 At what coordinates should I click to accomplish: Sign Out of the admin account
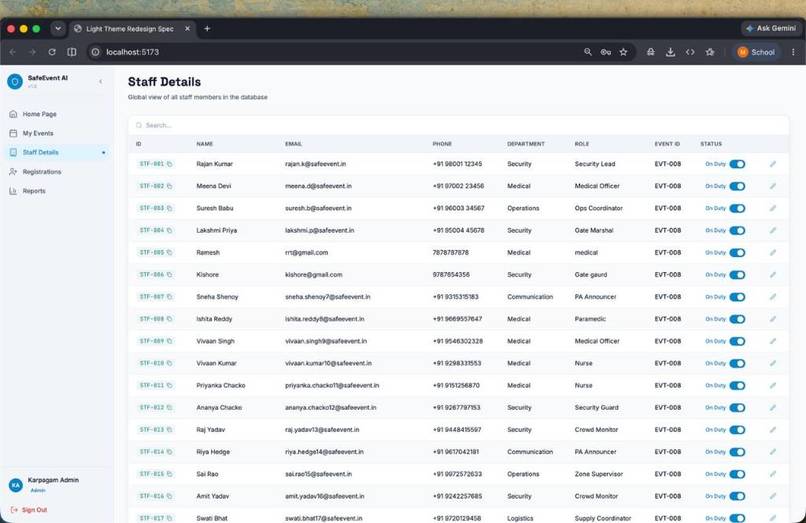click(29, 510)
